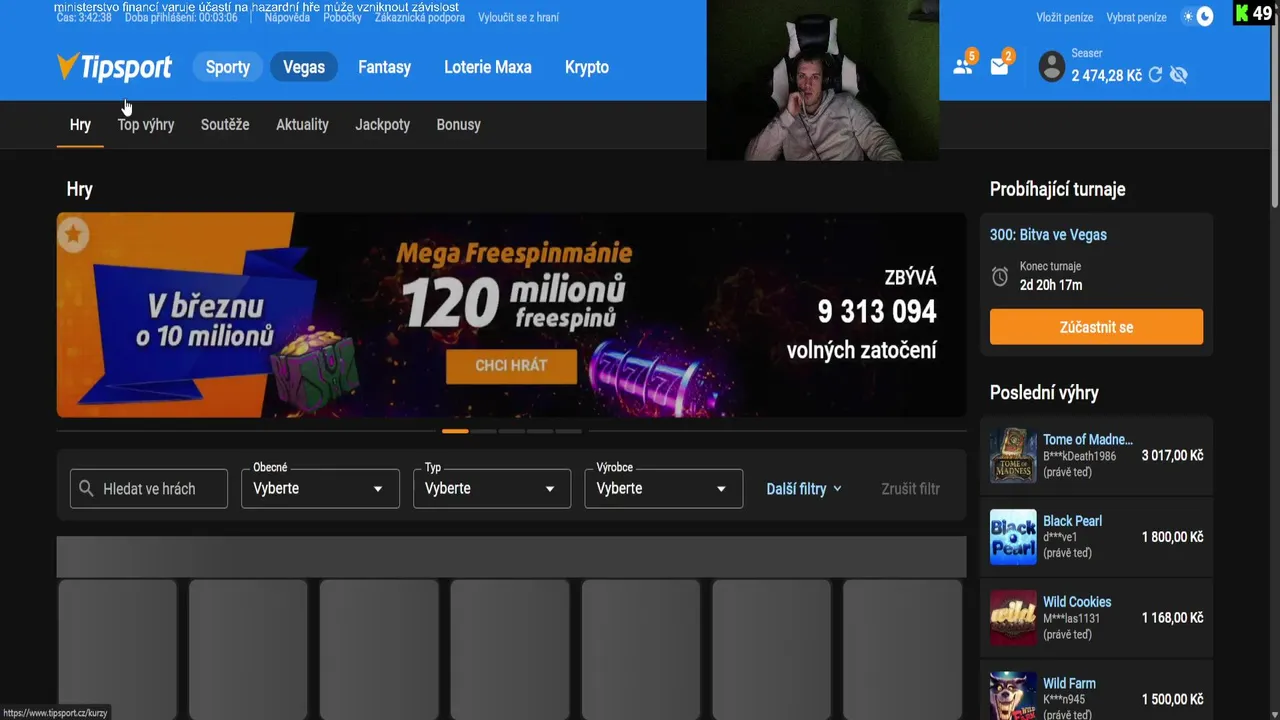The width and height of the screenshot is (1280, 720).
Task: Click the 1 800,00 Kč win amount
Action: click(x=1172, y=537)
